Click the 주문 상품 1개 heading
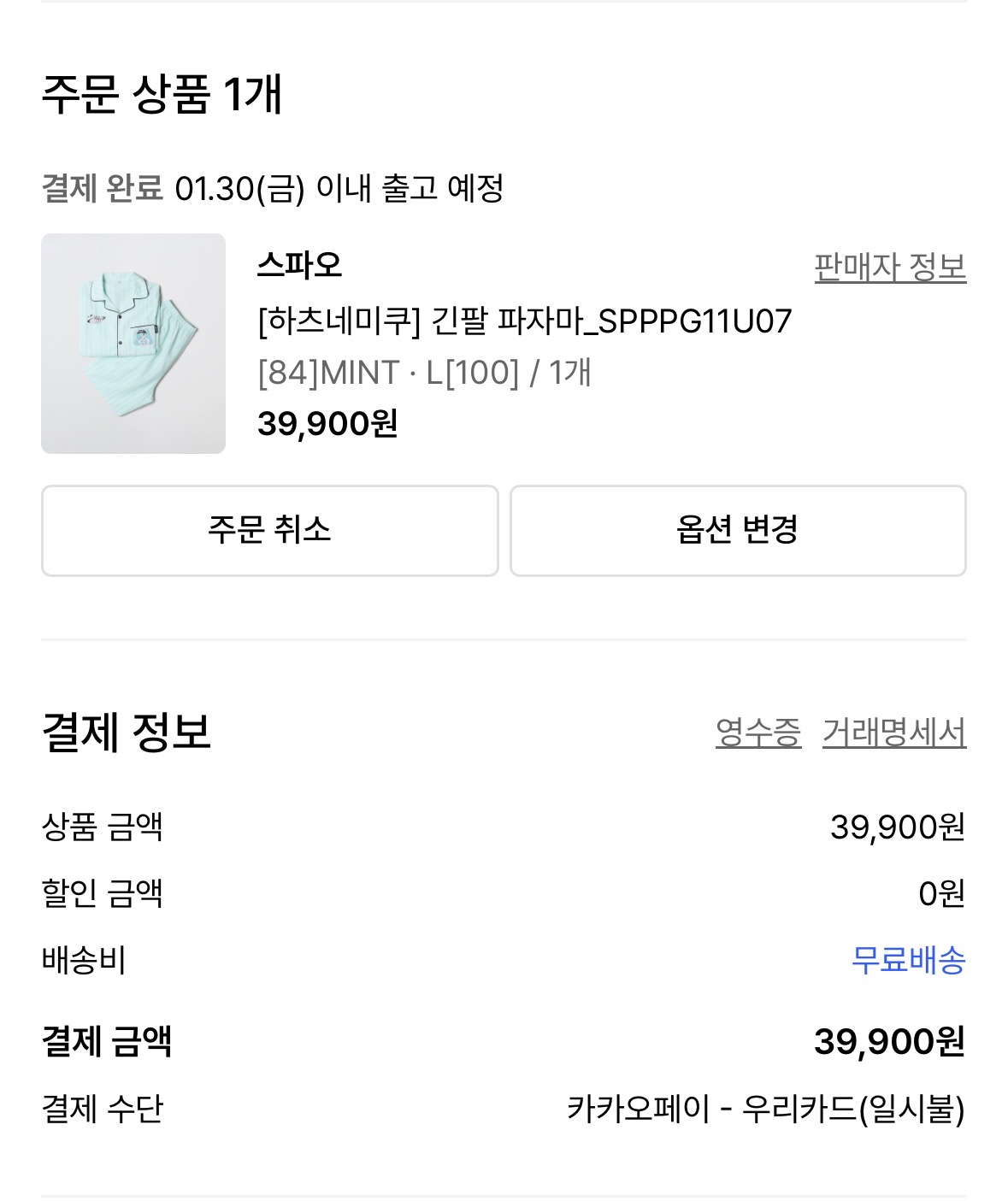Screen dimensions: 1008x1201 tap(162, 94)
